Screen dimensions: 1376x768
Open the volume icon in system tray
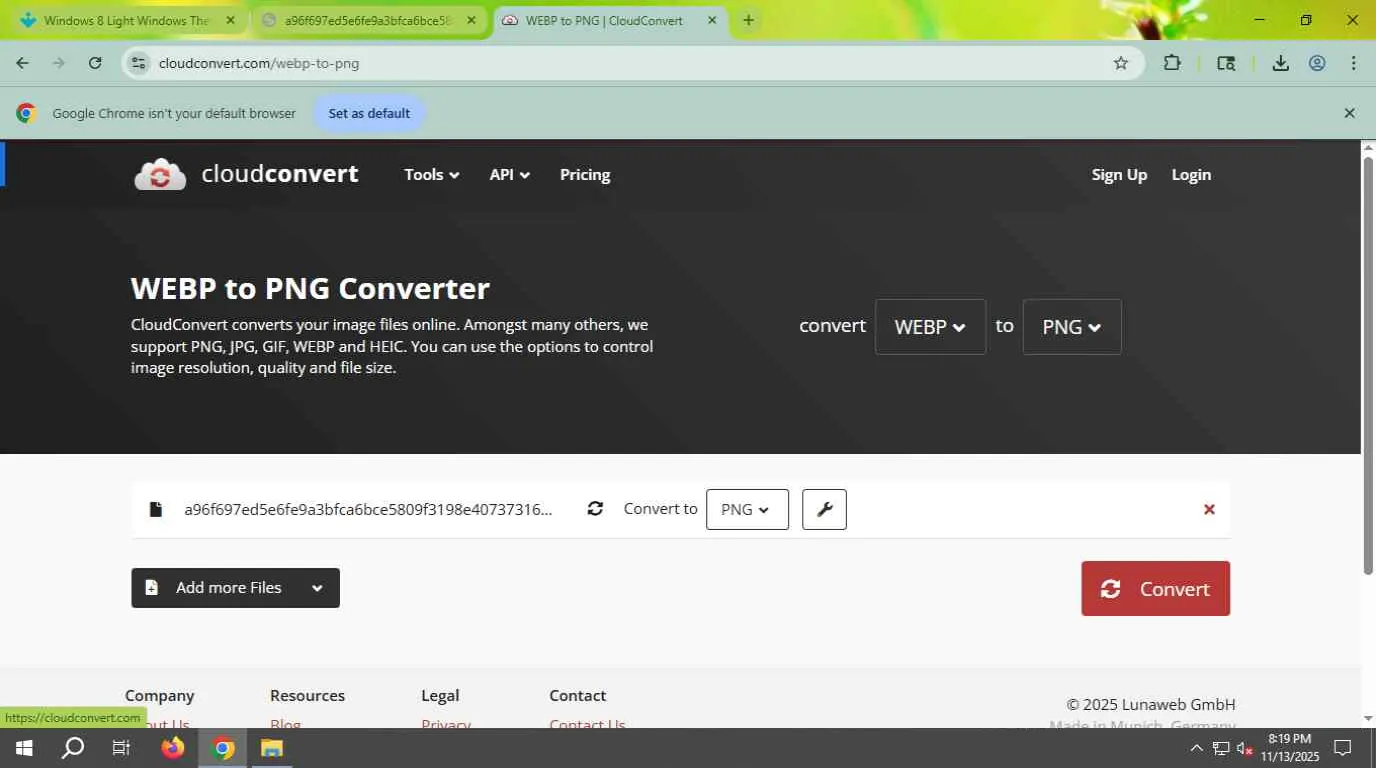[1245, 748]
